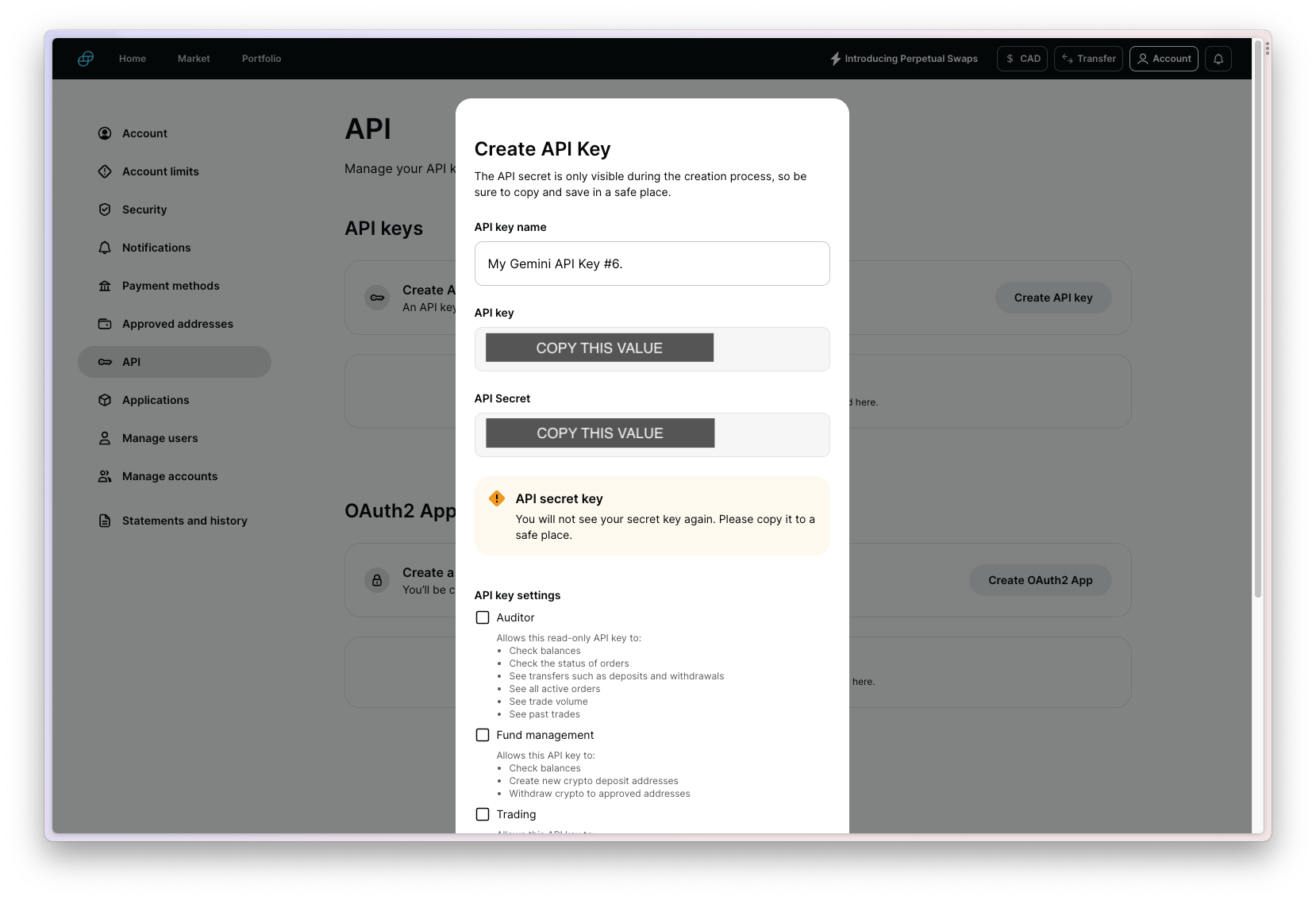The width and height of the screenshot is (1316, 900).
Task: Click the Applications cube icon
Action: tap(105, 400)
